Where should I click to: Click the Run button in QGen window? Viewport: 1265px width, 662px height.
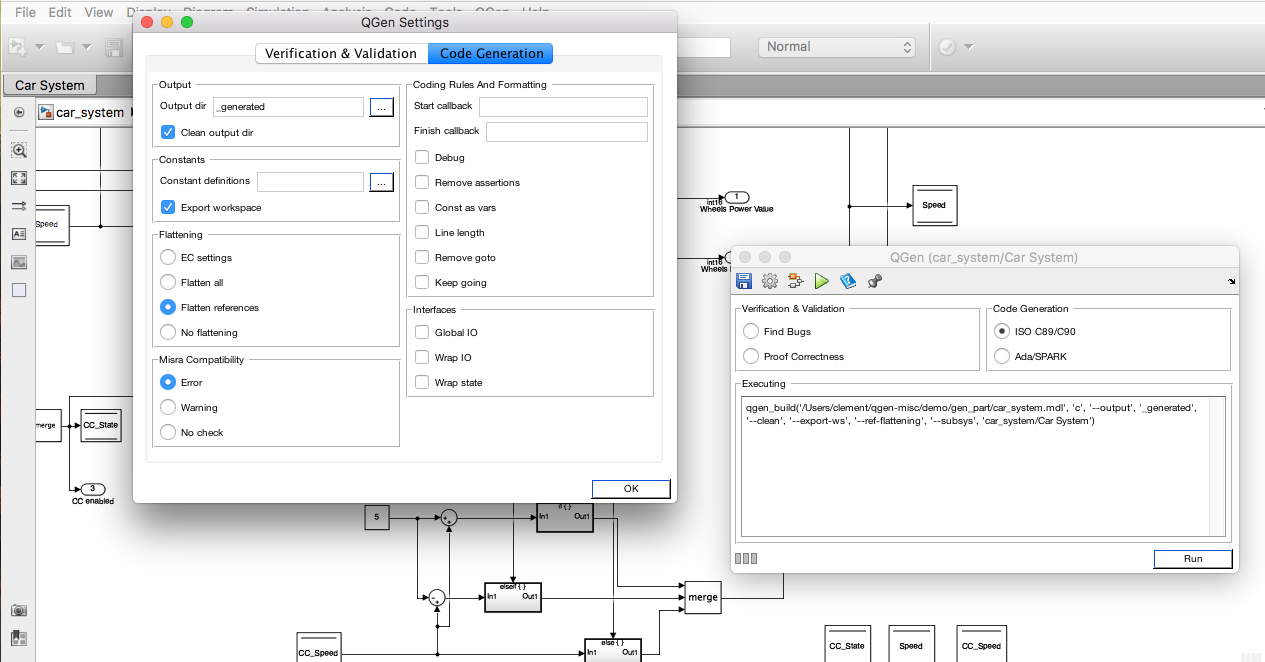pos(1193,559)
